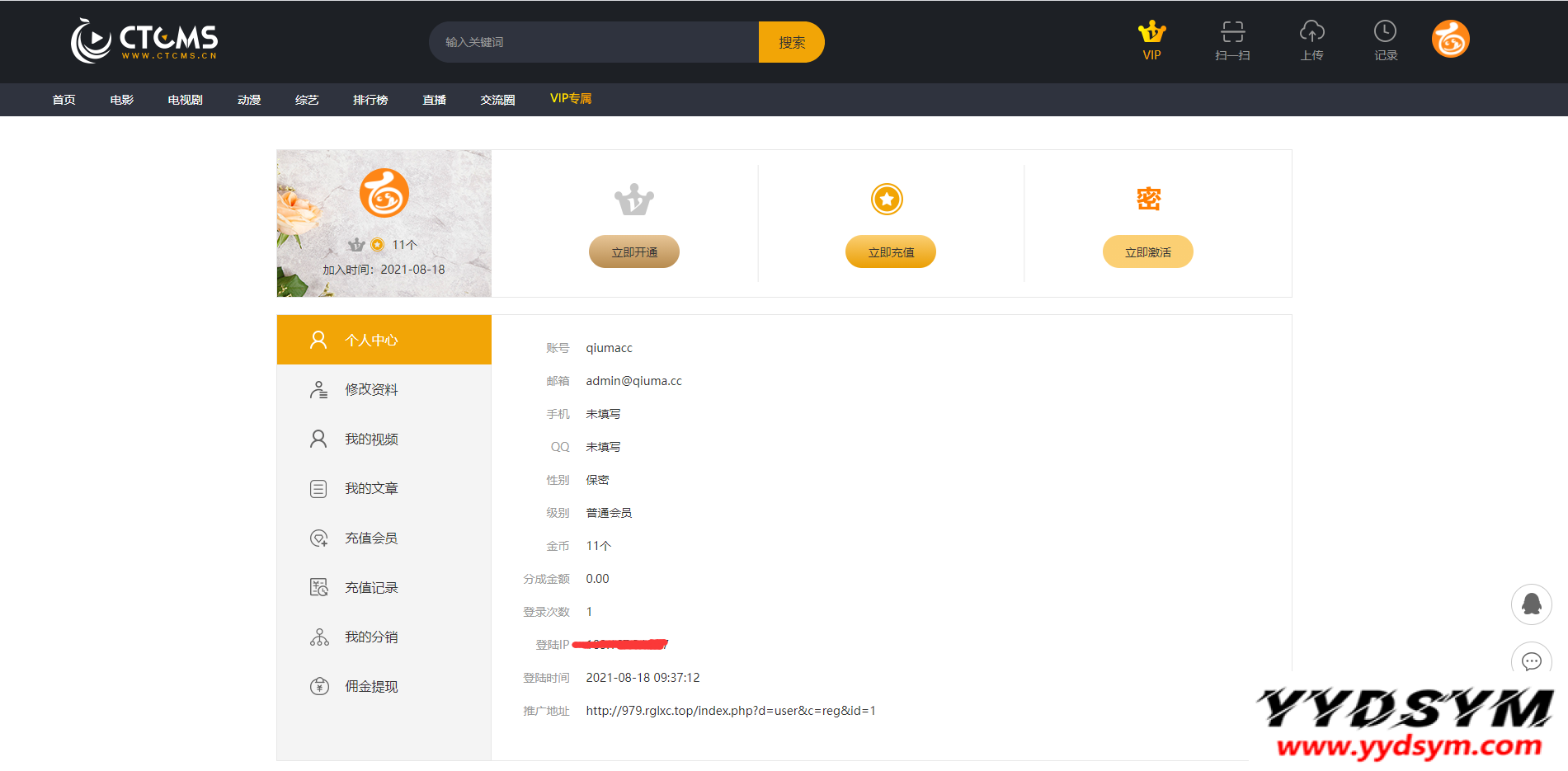Open QQ contact floating icon
The height and width of the screenshot is (771, 1568).
(1531, 604)
